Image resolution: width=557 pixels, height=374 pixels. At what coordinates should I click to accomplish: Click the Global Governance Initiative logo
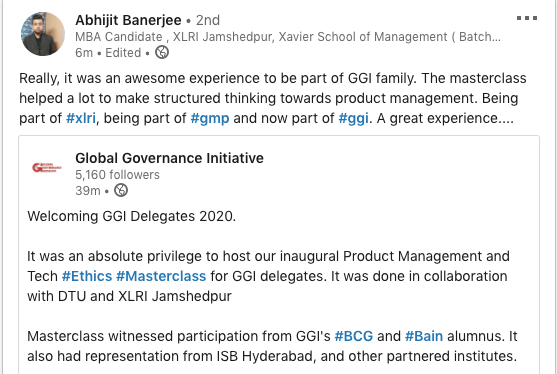47,167
